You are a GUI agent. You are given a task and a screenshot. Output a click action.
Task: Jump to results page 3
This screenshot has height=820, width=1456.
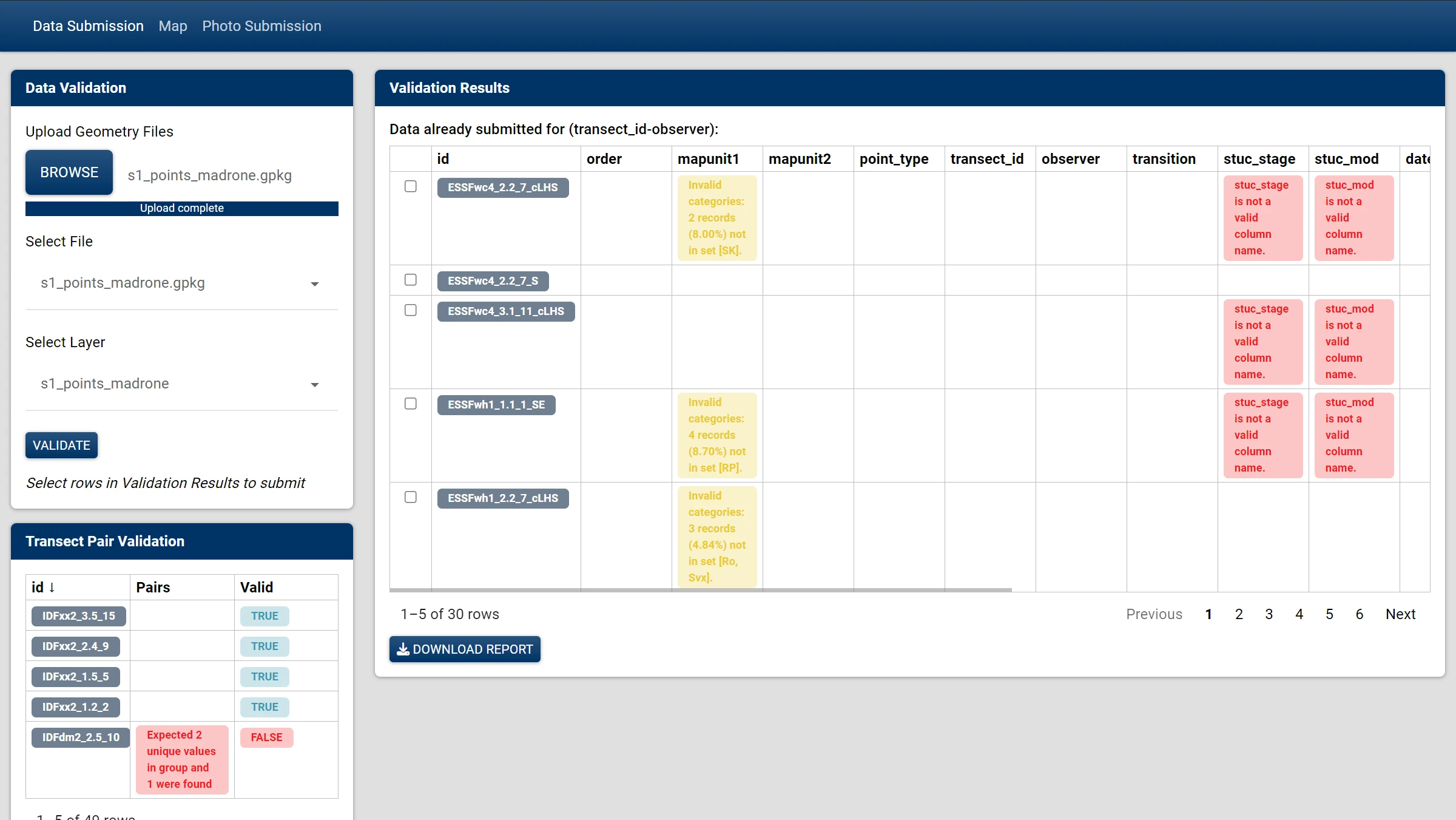click(x=1269, y=614)
